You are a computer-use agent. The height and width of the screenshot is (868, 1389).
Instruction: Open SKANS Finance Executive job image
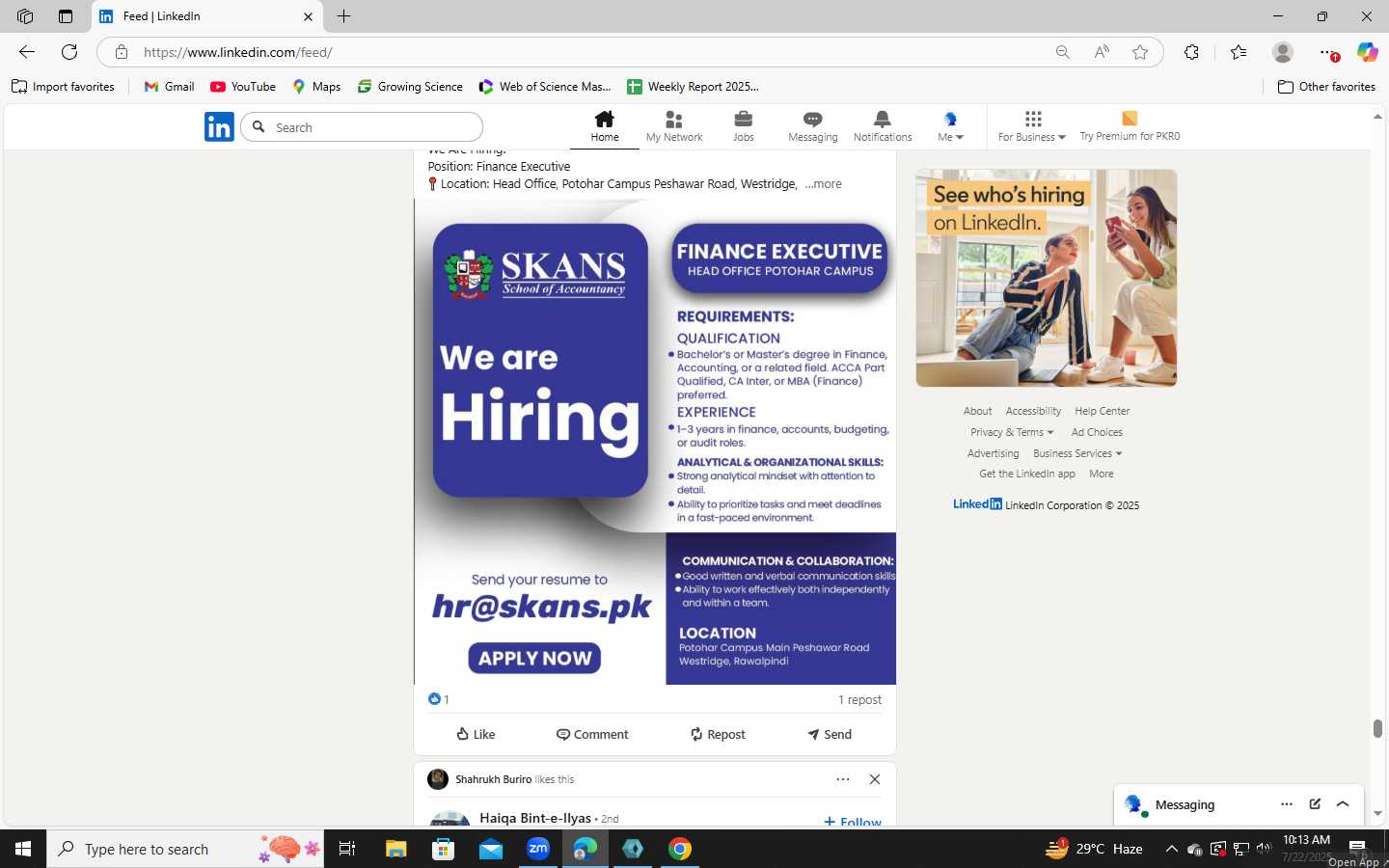coord(655,443)
